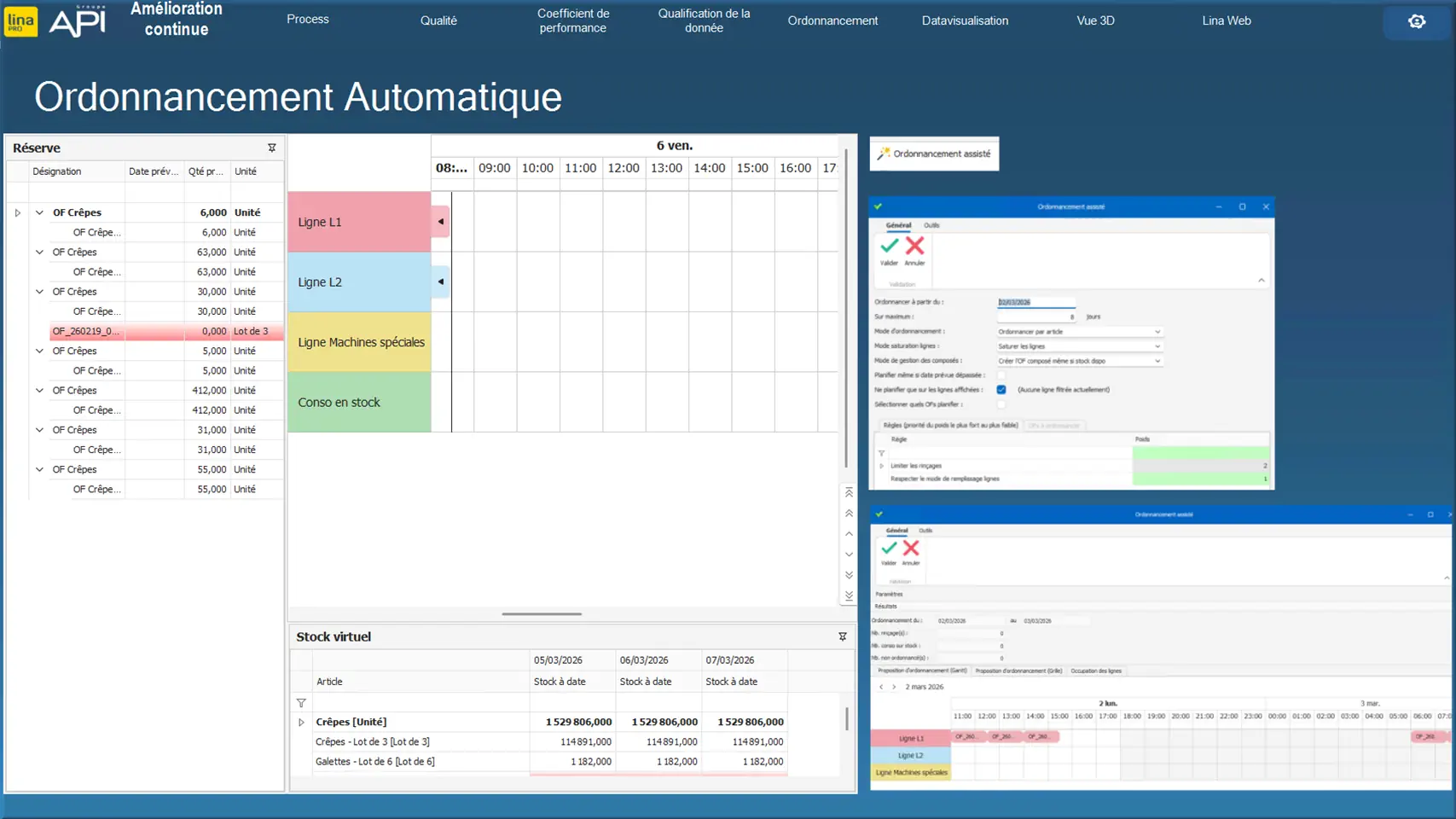Click green Valider checkmark in upper dialog
This screenshot has width=1456, height=819.
[889, 247]
